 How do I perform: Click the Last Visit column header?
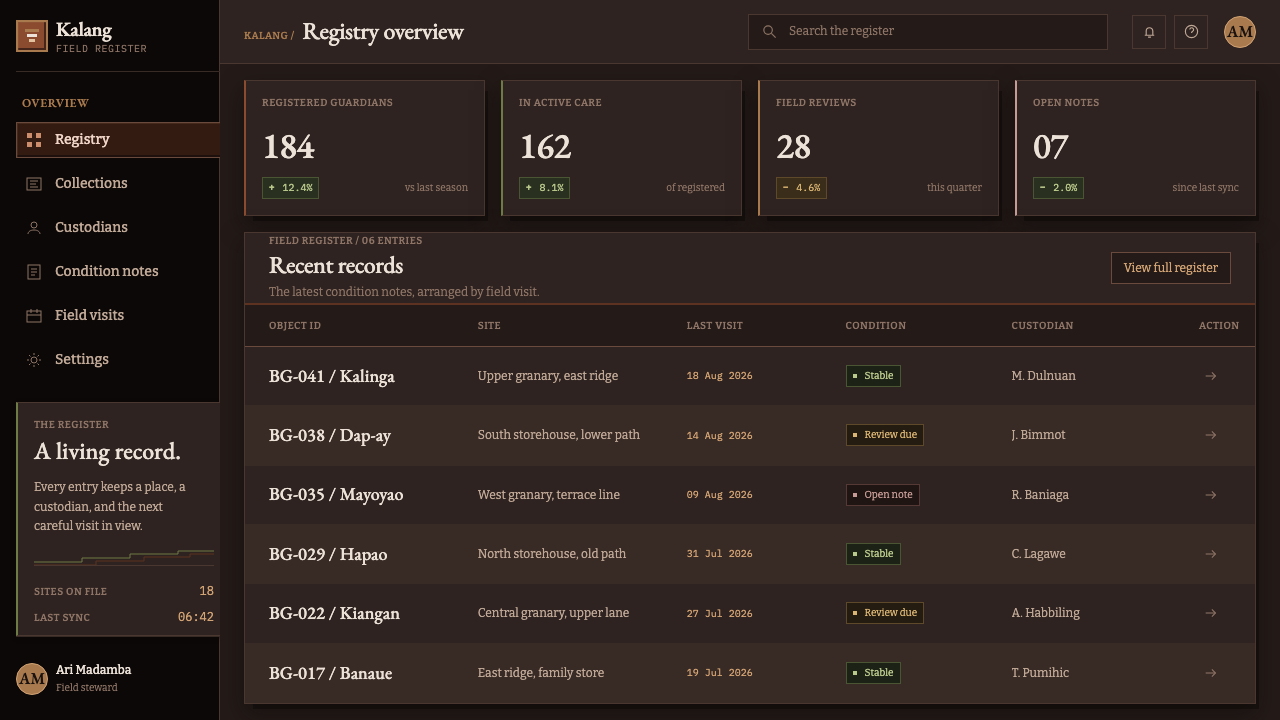pyautogui.click(x=715, y=326)
